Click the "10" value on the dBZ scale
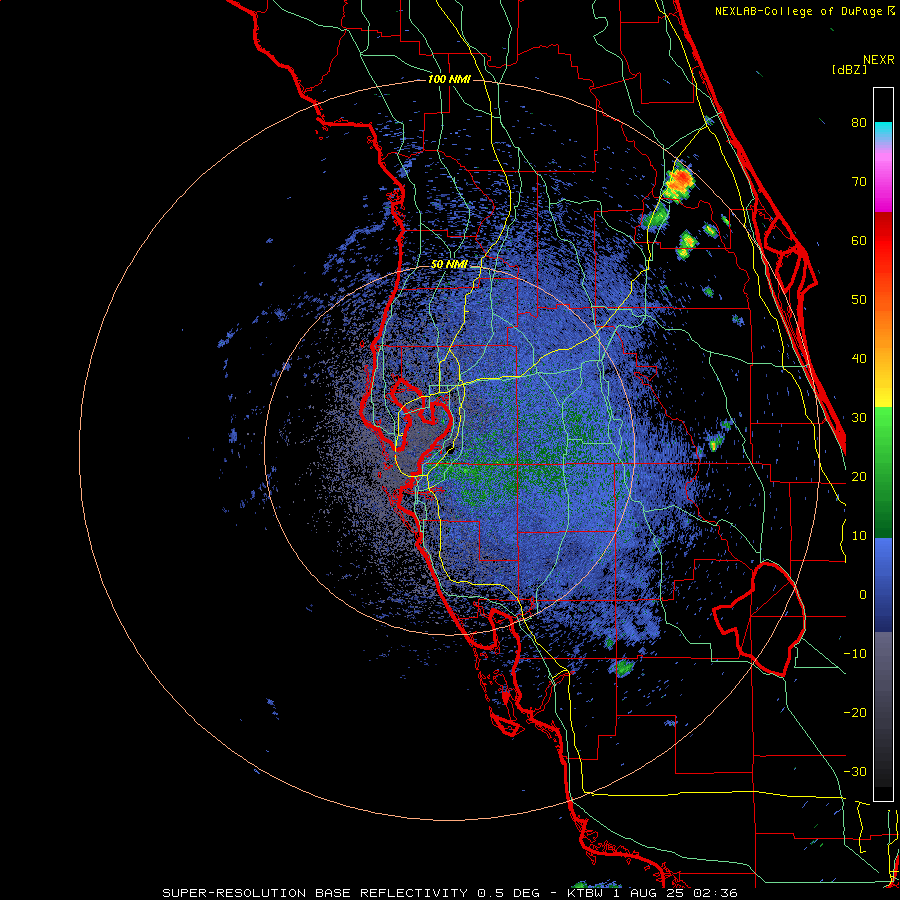 coord(859,536)
